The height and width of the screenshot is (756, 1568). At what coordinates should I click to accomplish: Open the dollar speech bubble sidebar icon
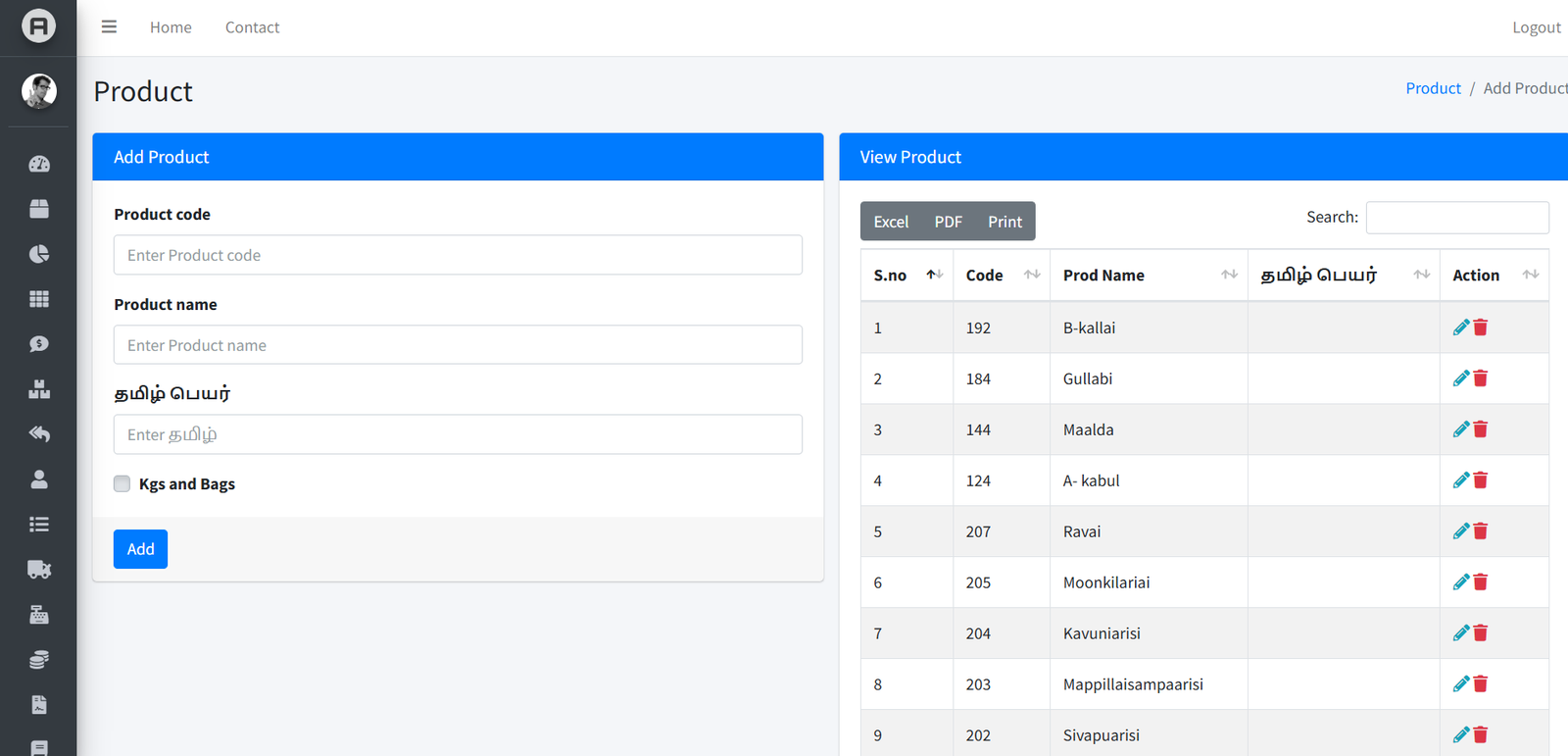tap(39, 344)
